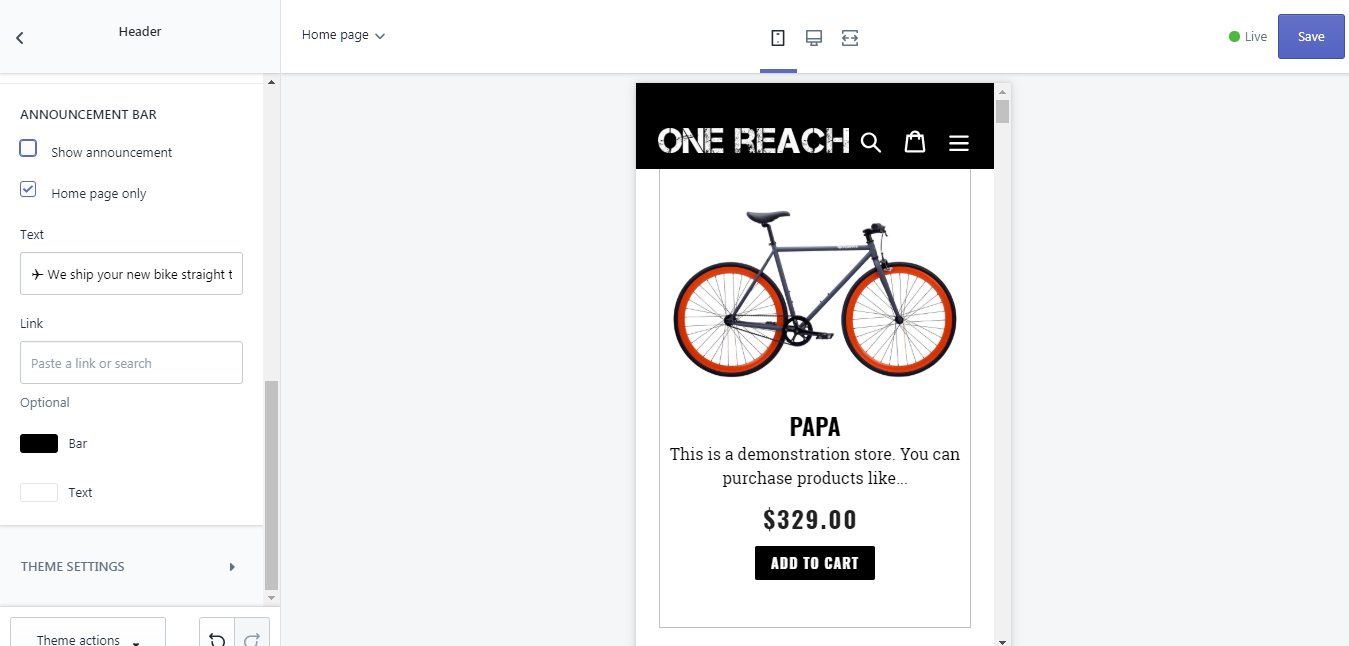Expand the Theme Settings section
The height and width of the screenshot is (646, 1349).
point(130,567)
